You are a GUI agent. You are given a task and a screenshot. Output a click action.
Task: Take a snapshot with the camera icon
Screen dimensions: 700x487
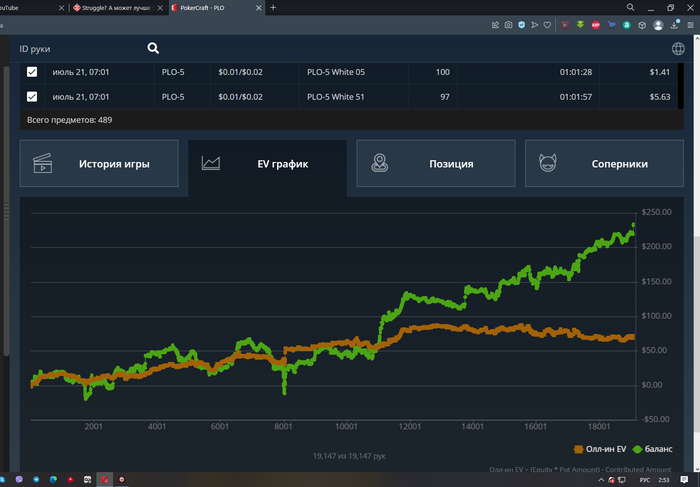(x=508, y=25)
